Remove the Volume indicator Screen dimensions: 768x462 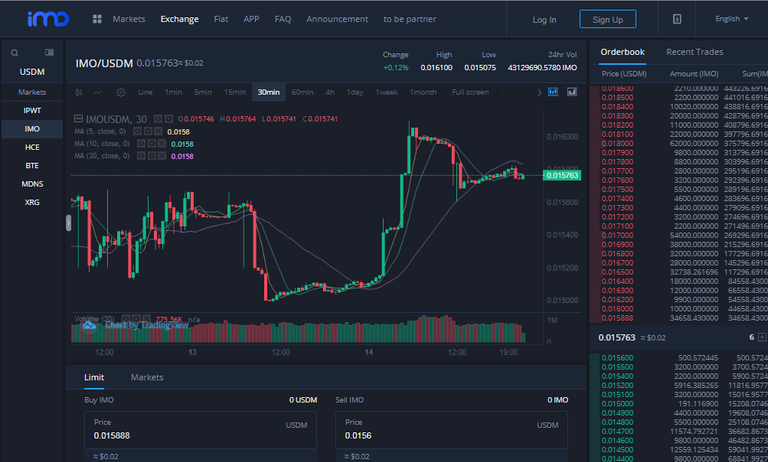(x=146, y=319)
